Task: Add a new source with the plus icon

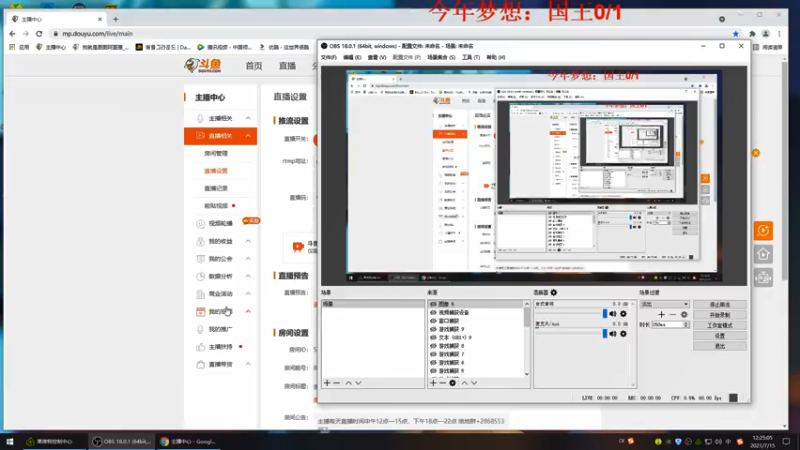Action: tap(433, 383)
